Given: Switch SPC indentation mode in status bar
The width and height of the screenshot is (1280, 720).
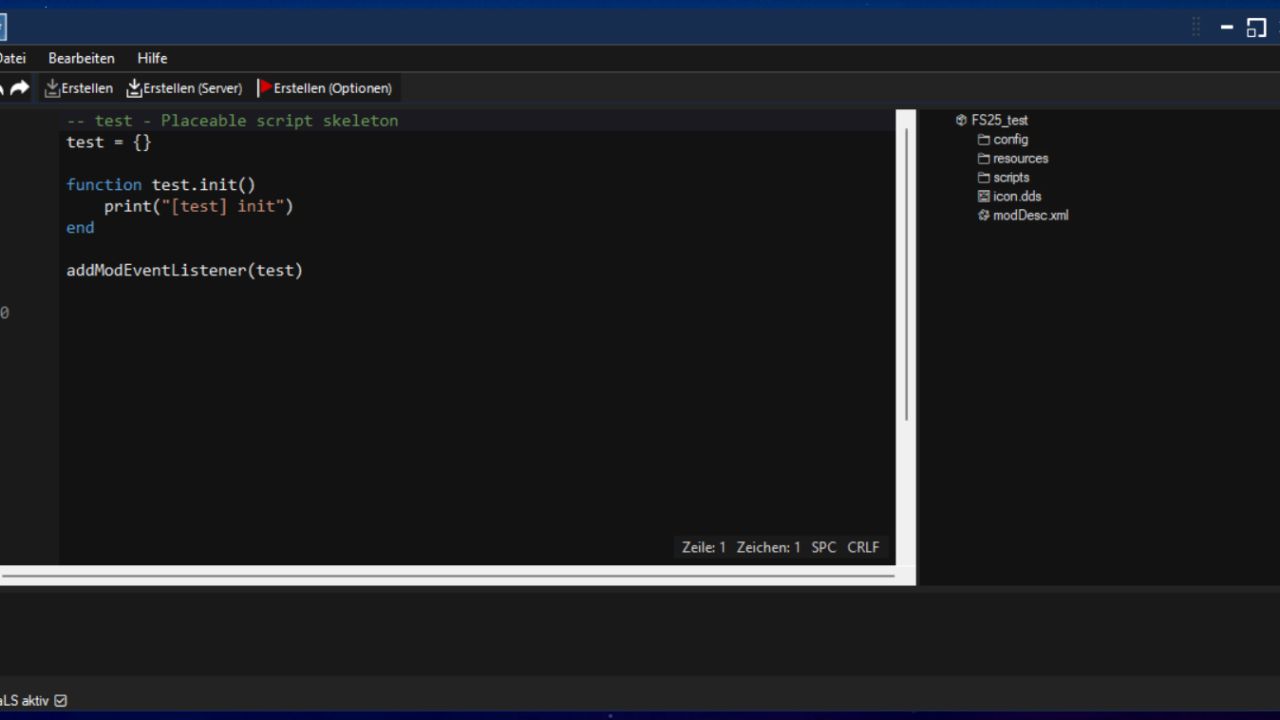Looking at the screenshot, I should click(x=823, y=547).
